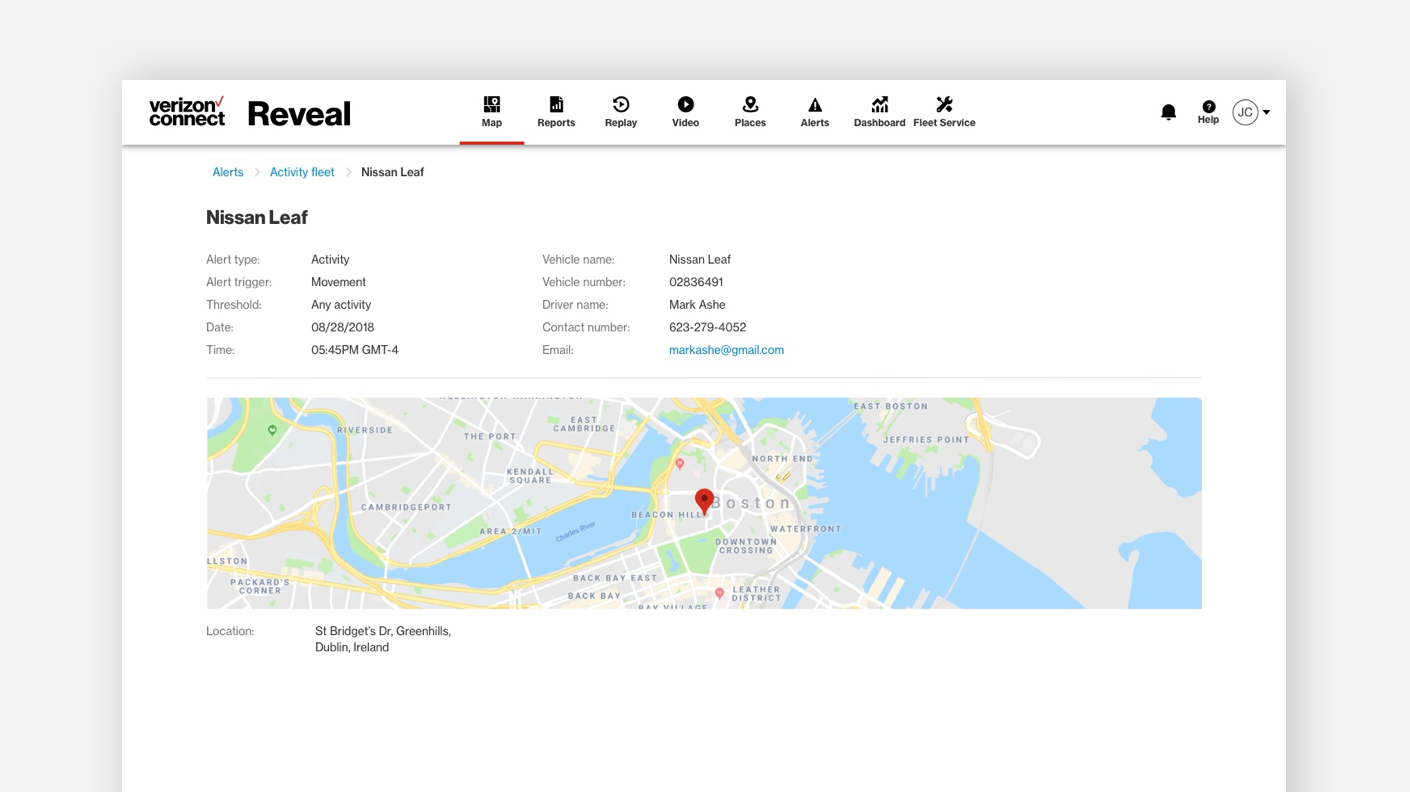Open the Activity fleet breadcrumb
The width and height of the screenshot is (1410, 792).
coord(301,172)
